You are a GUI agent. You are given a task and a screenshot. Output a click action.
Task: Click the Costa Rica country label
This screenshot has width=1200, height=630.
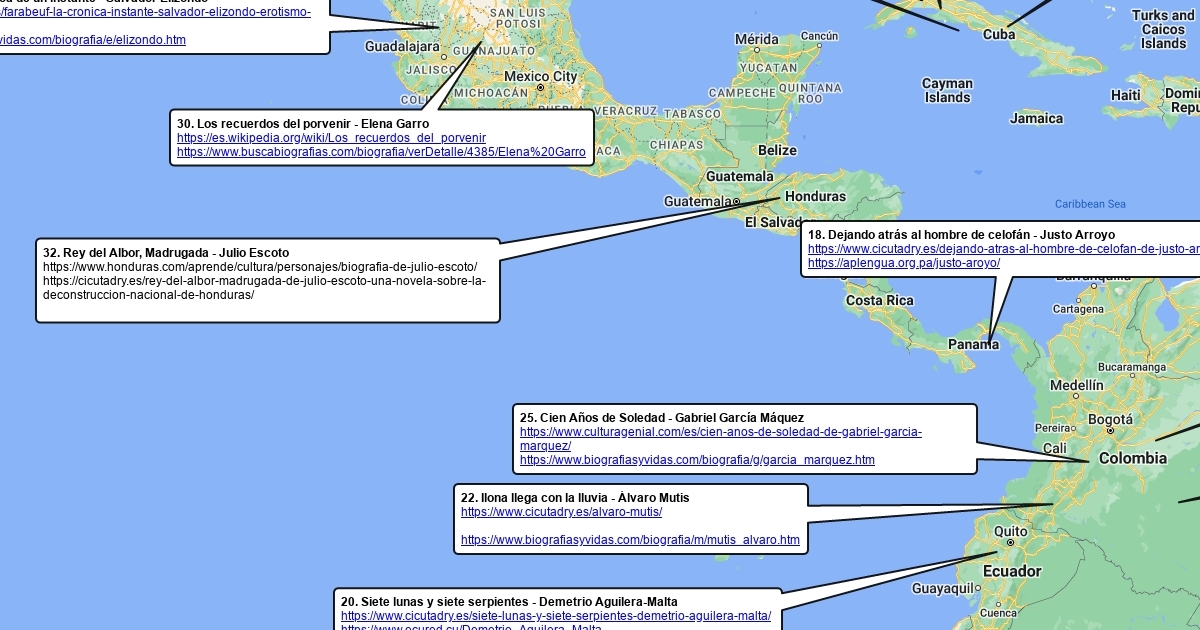pos(880,300)
